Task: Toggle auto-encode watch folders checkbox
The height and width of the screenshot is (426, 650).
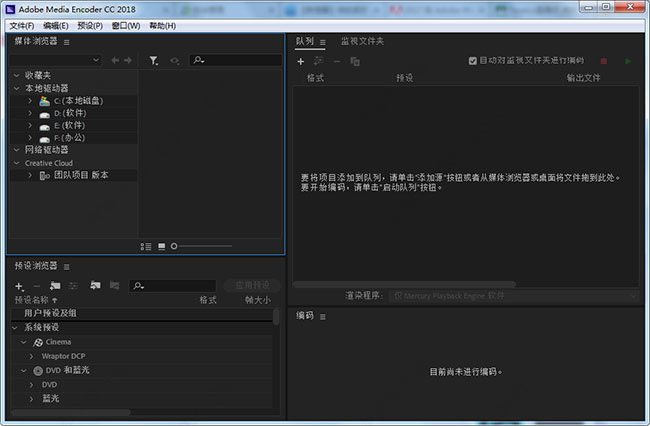Action: (x=472, y=61)
